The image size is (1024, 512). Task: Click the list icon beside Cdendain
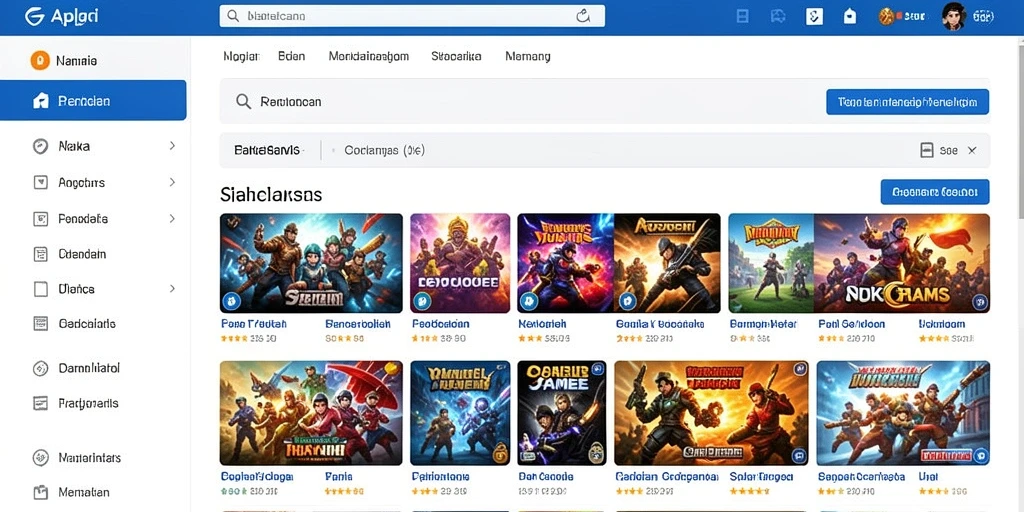pos(40,254)
